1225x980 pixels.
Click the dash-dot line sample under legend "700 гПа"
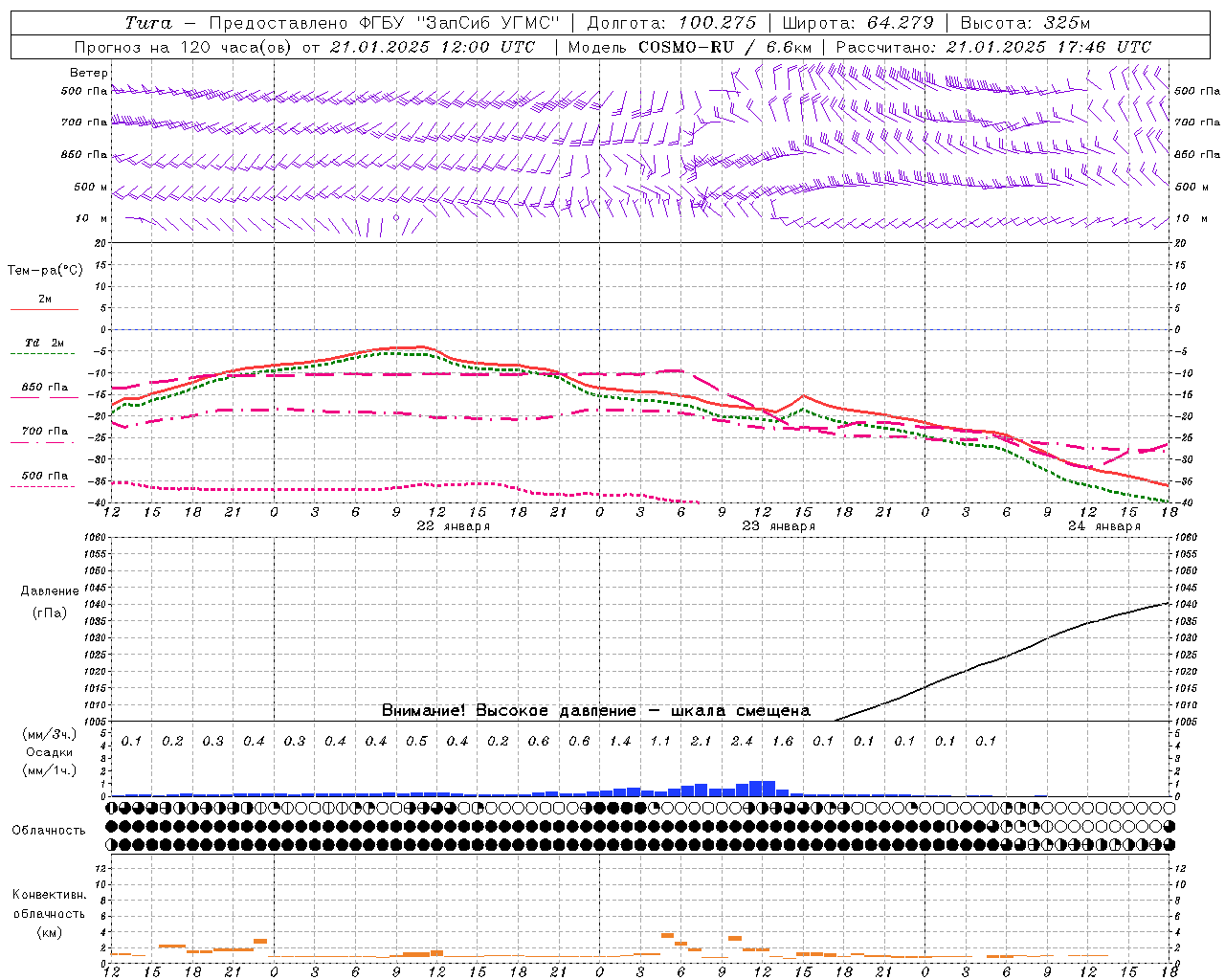click(43, 442)
